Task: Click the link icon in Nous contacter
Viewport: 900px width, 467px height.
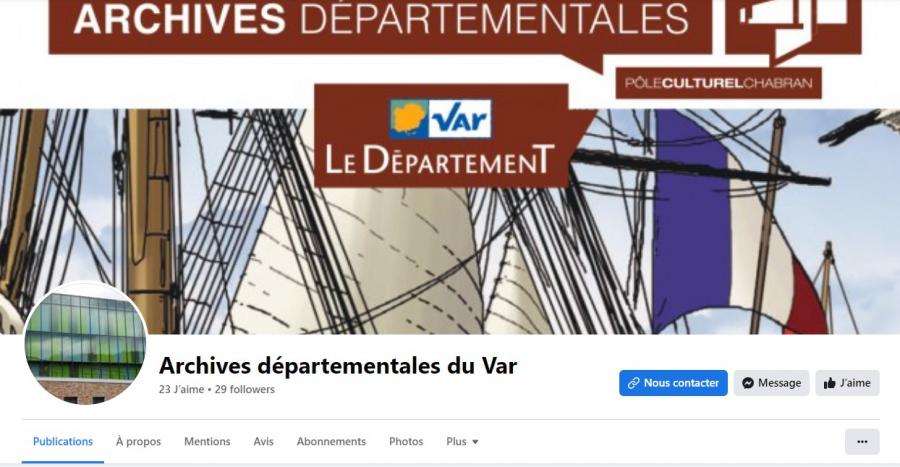Action: (x=633, y=383)
